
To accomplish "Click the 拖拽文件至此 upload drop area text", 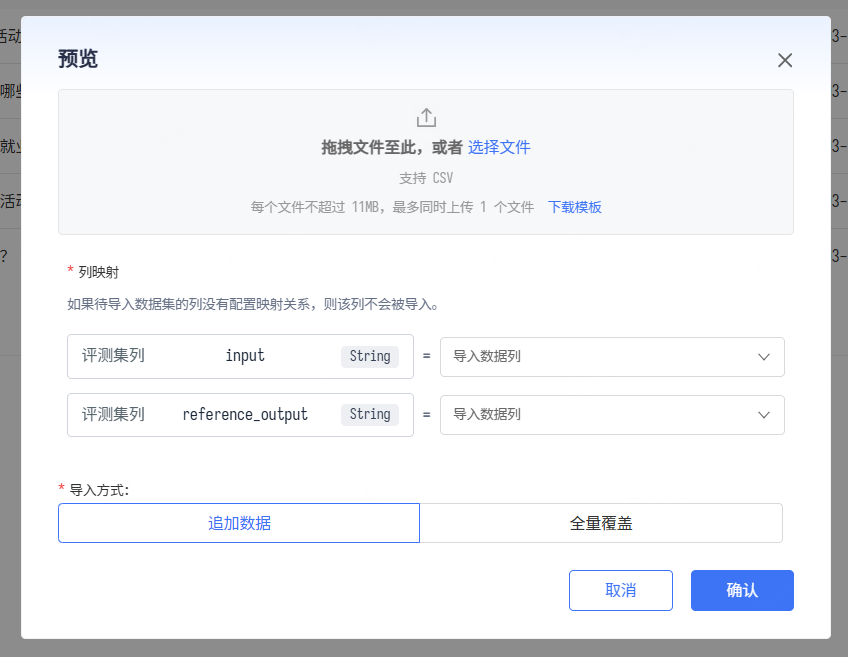I will pyautogui.click(x=392, y=147).
